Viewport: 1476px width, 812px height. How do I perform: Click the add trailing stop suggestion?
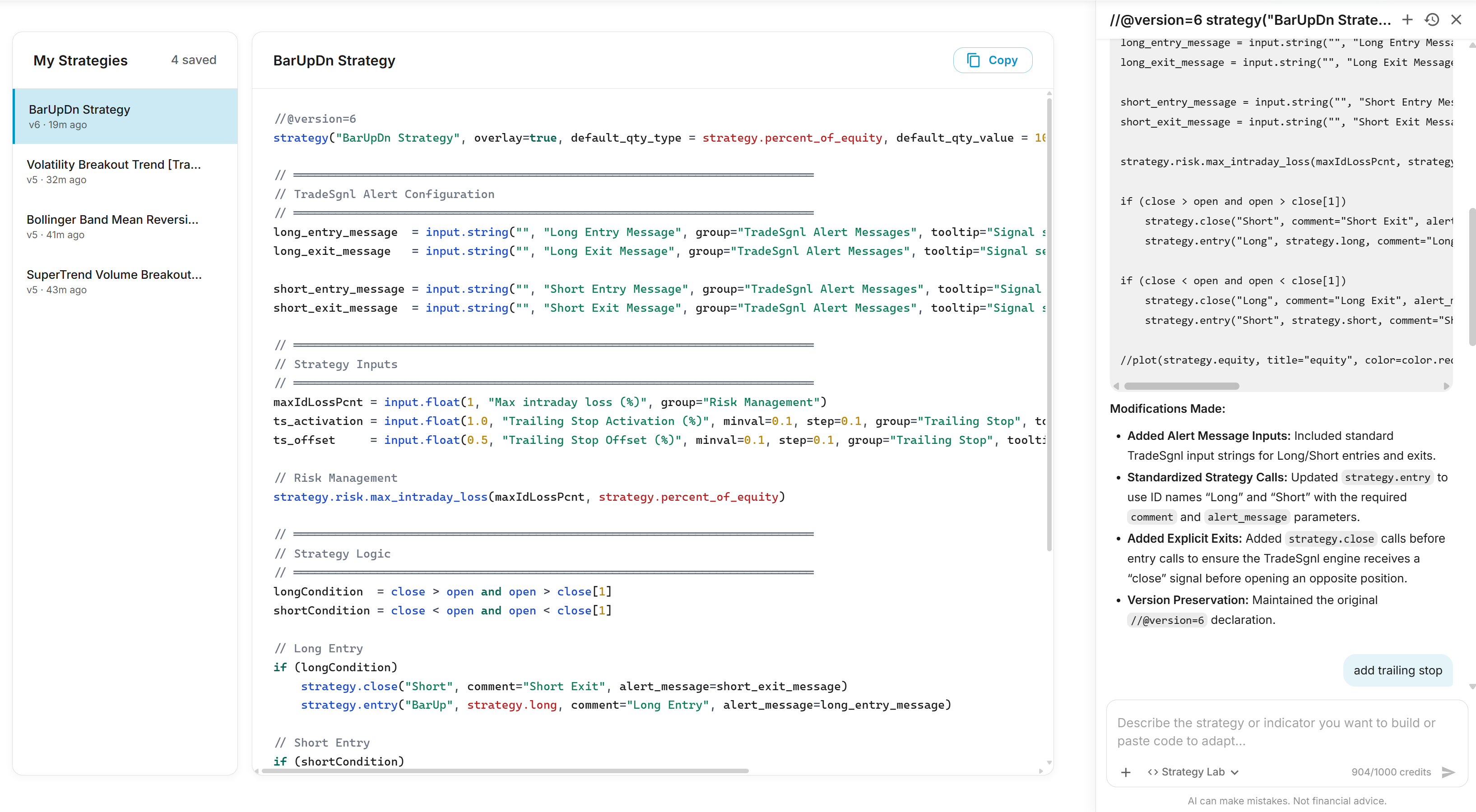[x=1397, y=670]
